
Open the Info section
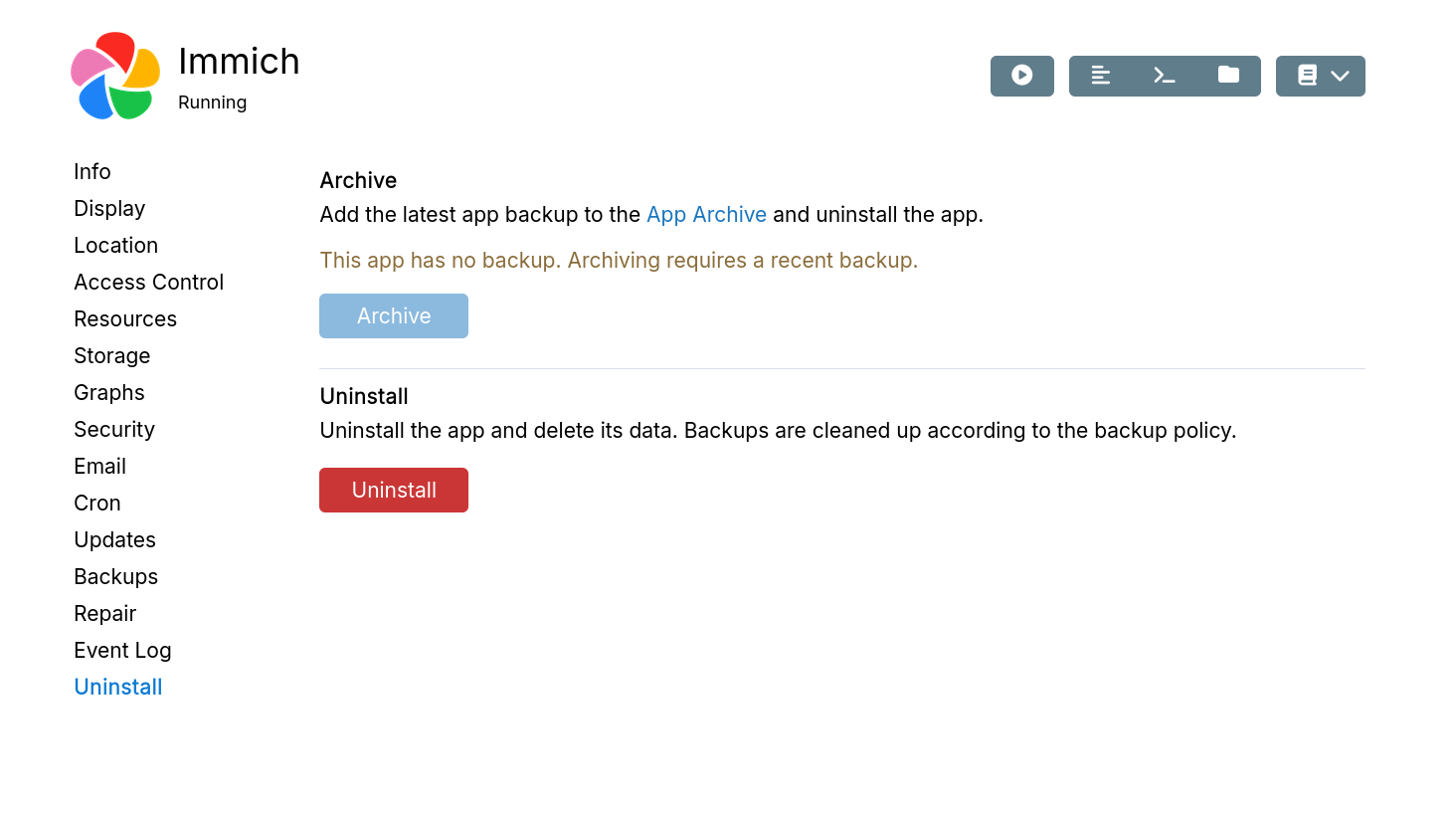point(91,171)
